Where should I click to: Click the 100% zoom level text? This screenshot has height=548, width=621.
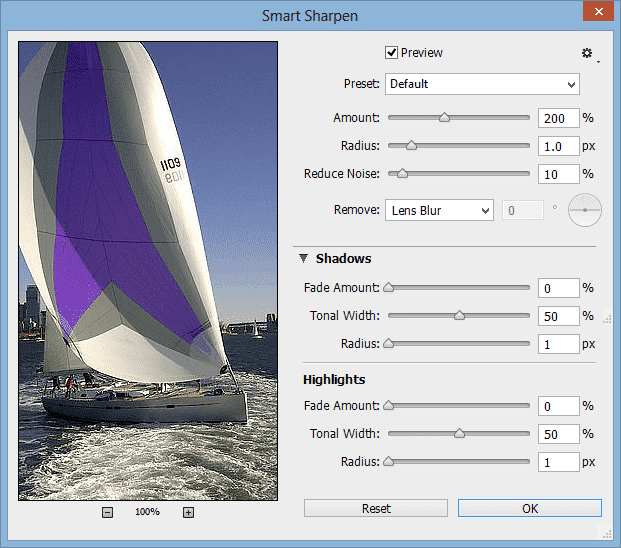(147, 512)
